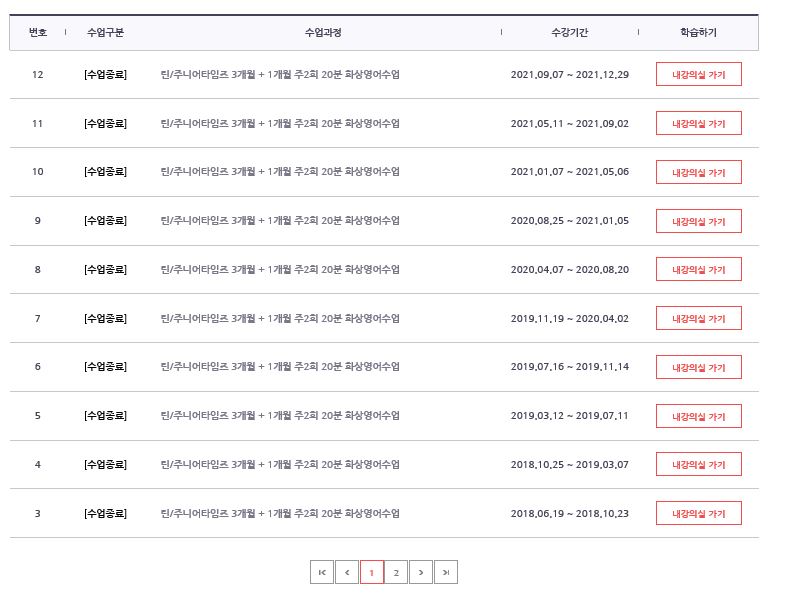Open page 2 of the course list
The image size is (789, 594).
[396, 572]
